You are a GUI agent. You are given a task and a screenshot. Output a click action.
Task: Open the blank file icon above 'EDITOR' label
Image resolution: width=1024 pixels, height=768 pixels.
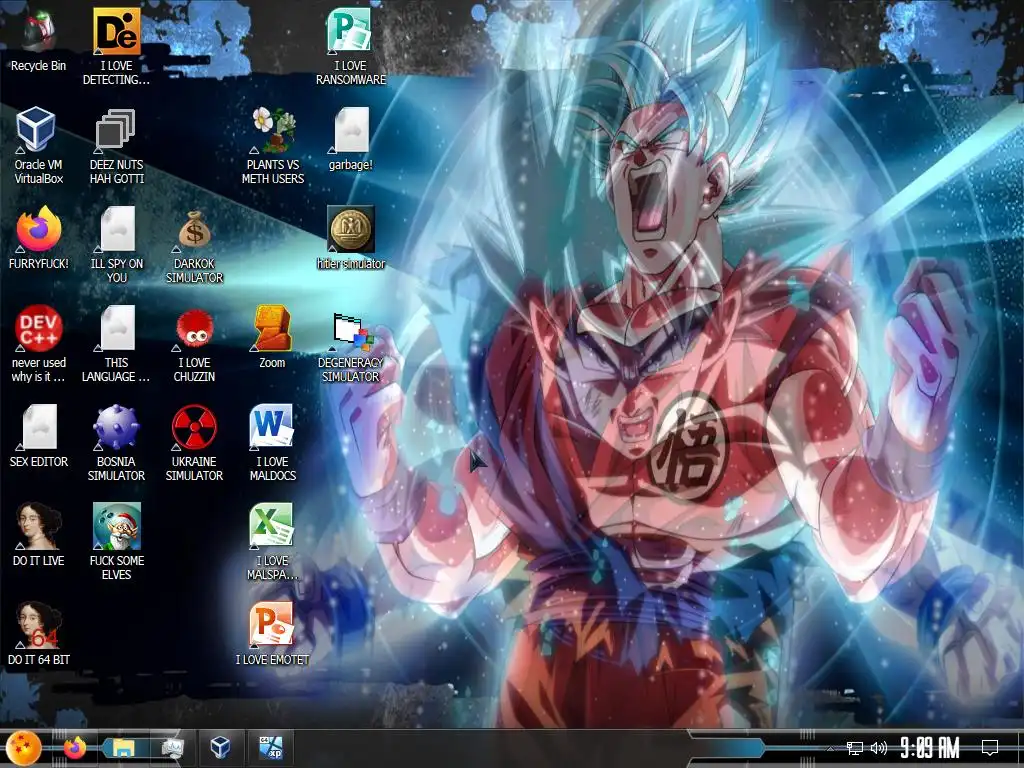point(39,428)
